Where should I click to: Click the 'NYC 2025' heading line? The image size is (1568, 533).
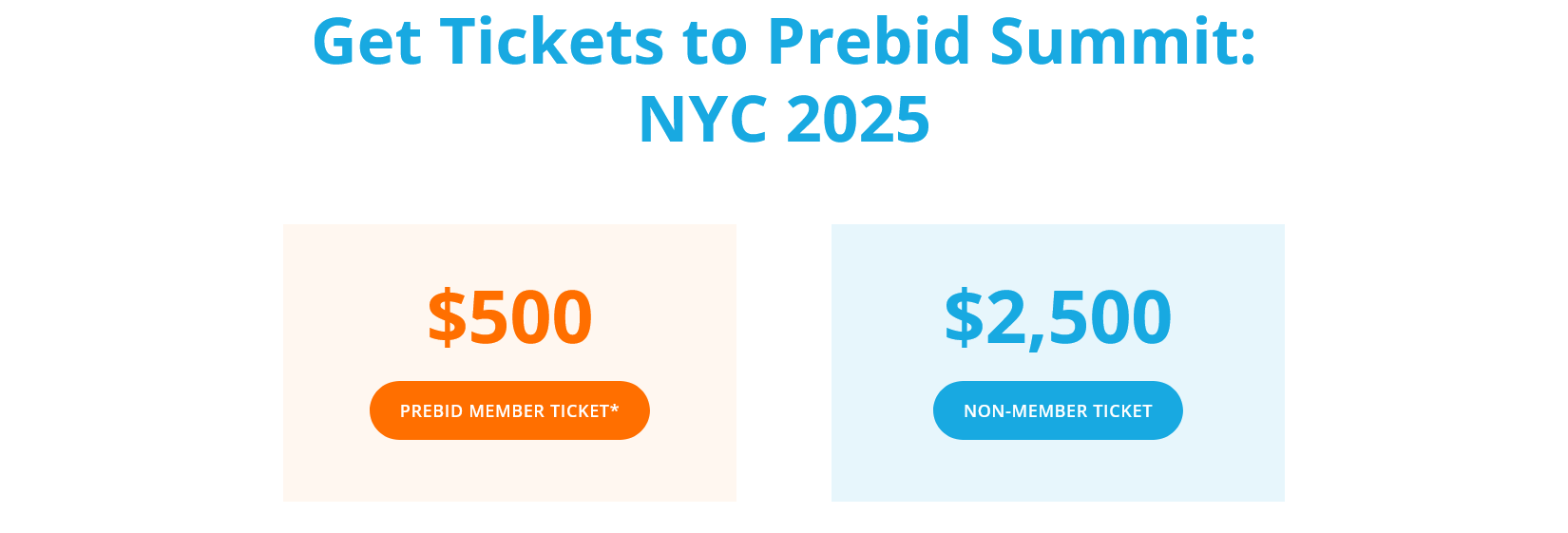coord(784,120)
